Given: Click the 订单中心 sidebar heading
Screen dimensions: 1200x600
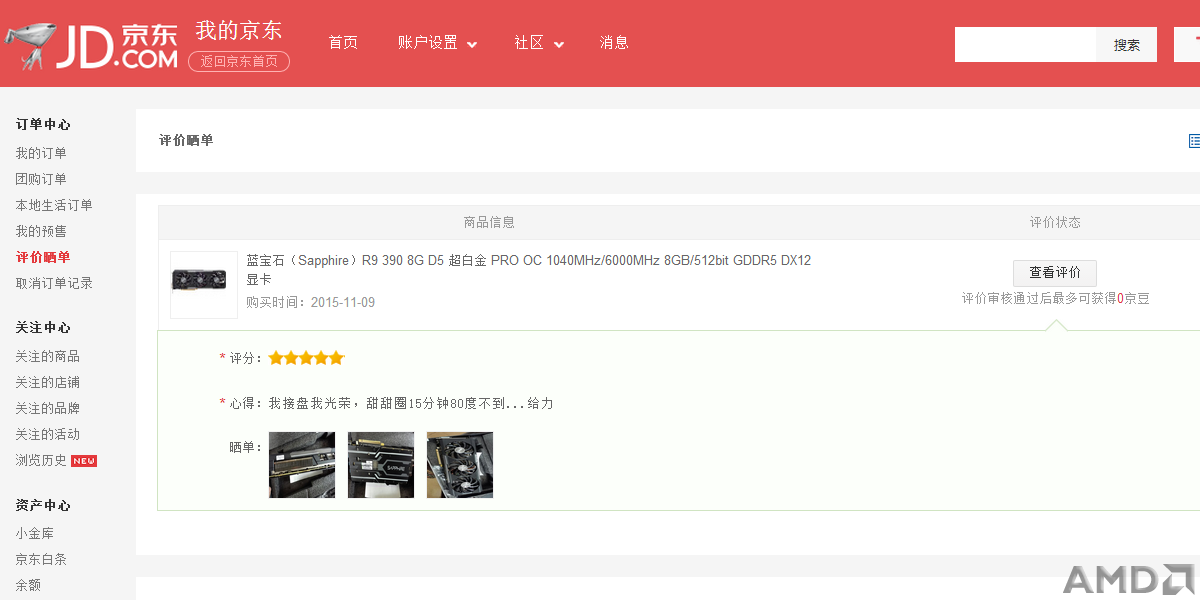Looking at the screenshot, I should (43, 124).
